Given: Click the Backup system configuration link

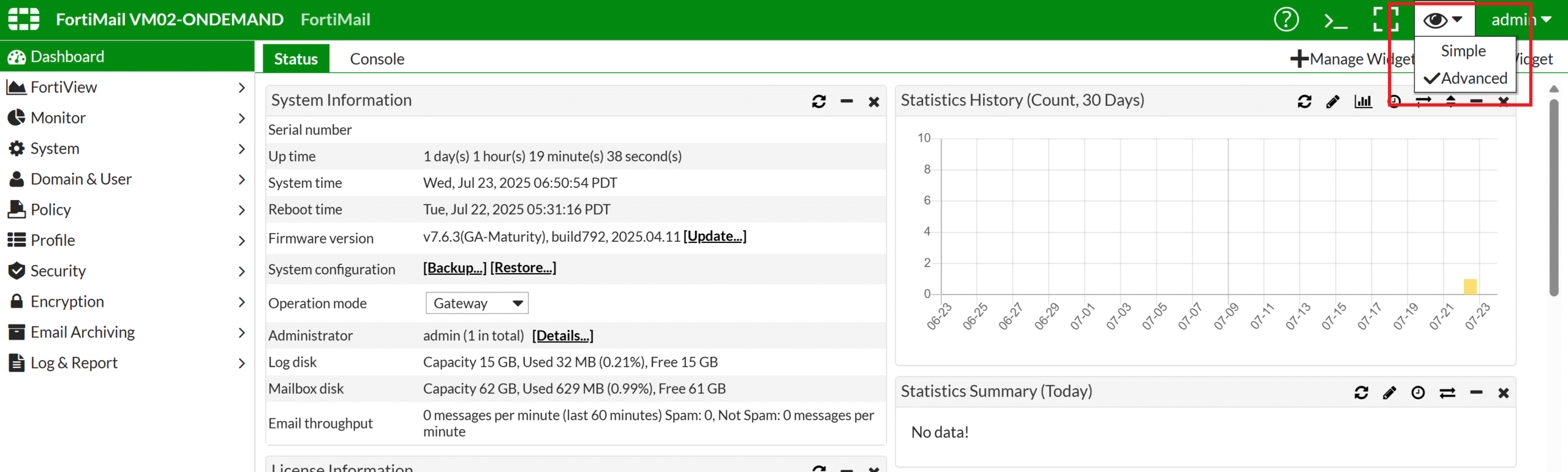Looking at the screenshot, I should (454, 268).
